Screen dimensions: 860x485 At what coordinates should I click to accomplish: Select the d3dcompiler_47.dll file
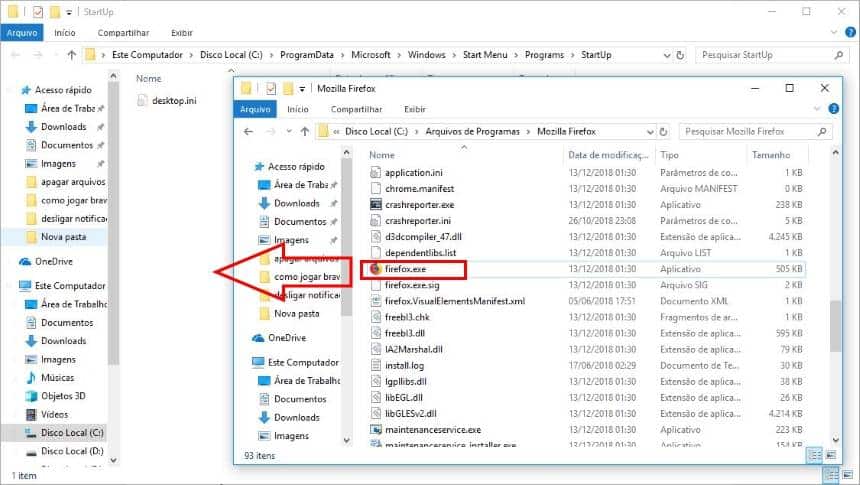423,236
